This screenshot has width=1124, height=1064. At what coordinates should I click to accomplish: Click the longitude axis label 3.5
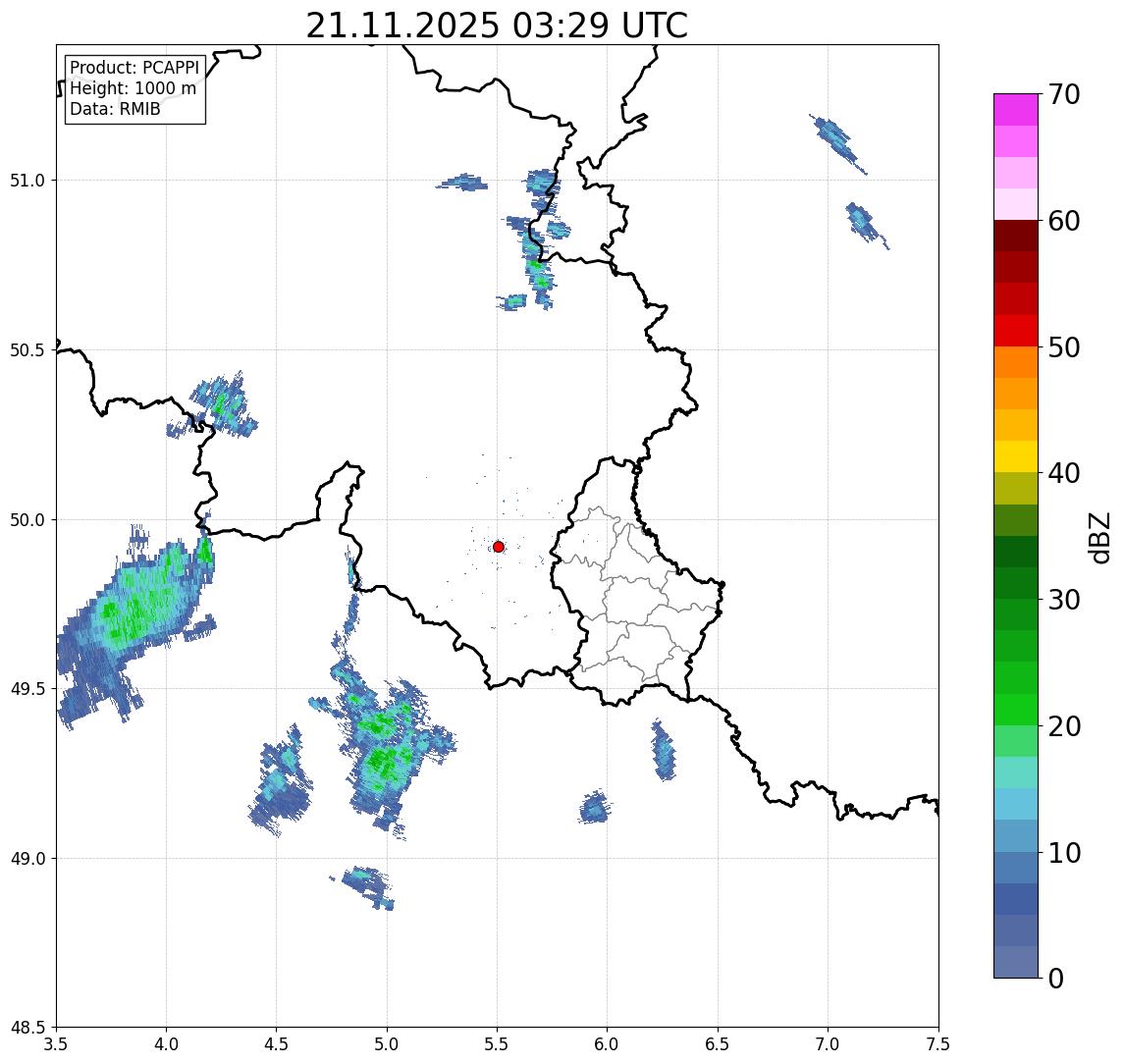click(x=56, y=1044)
